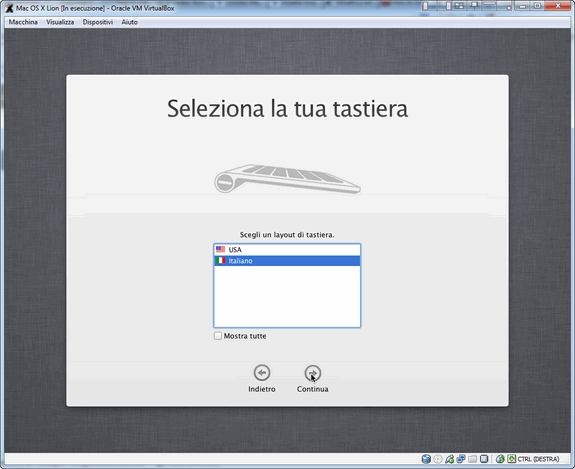
Task: Click the Continua arrow icon
Action: pyautogui.click(x=312, y=373)
